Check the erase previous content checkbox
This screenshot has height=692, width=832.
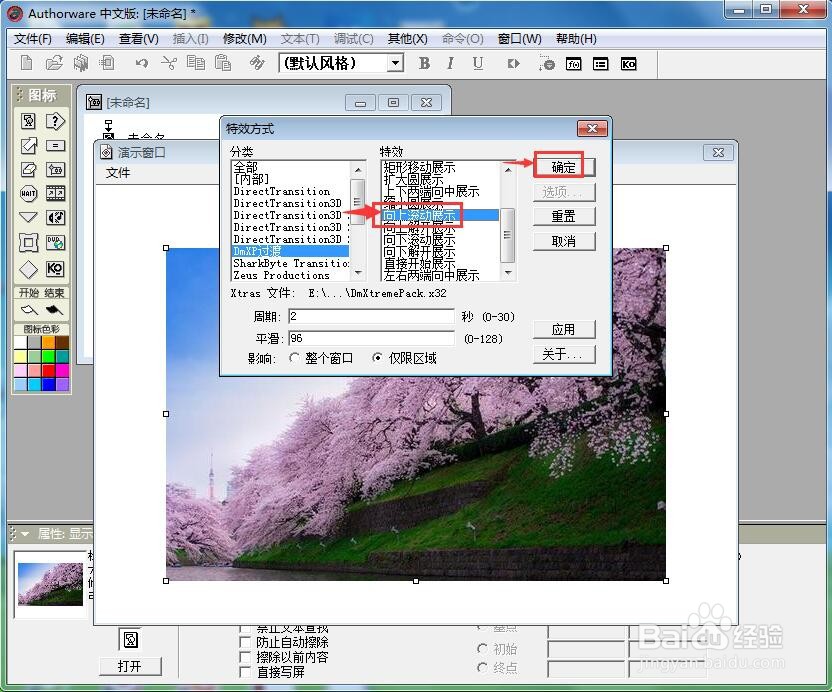click(x=245, y=657)
